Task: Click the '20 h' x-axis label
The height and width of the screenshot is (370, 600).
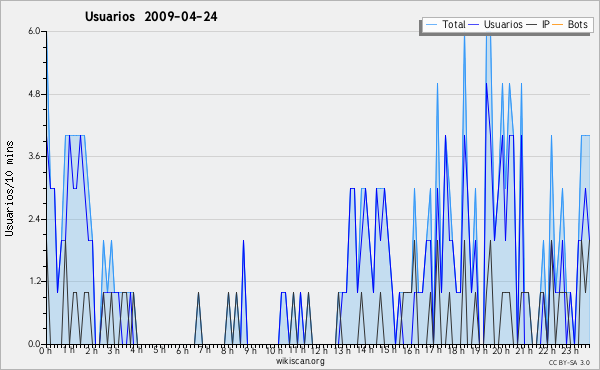Action: [501, 350]
